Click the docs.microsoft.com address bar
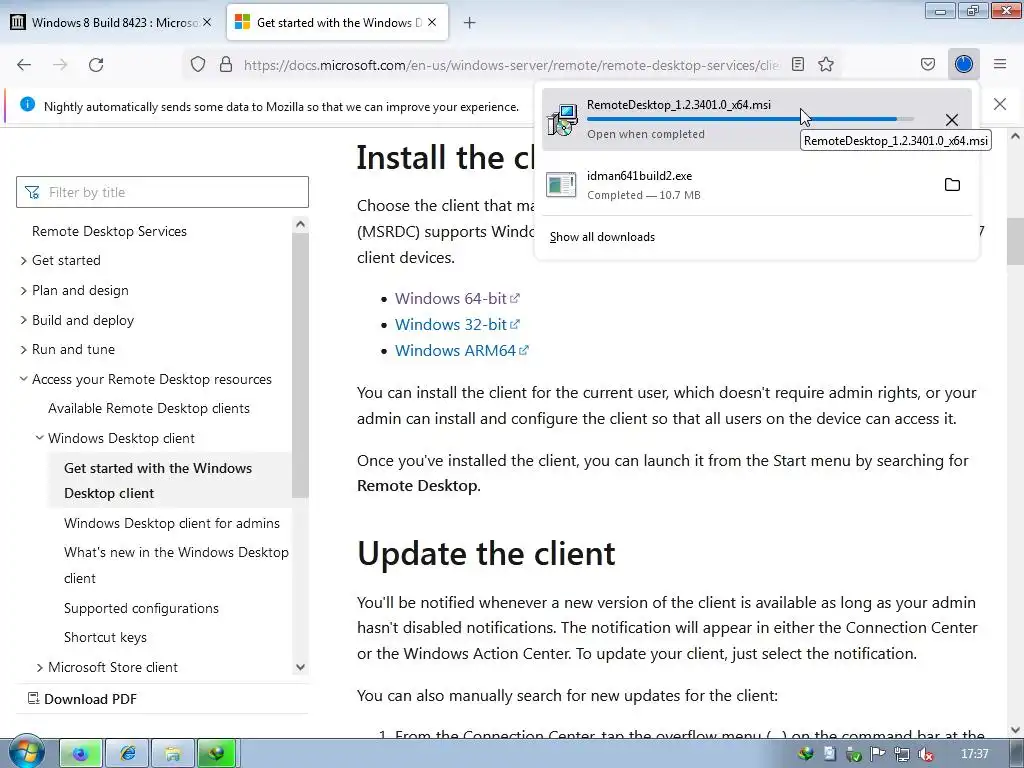This screenshot has height=768, width=1024. 511,65
